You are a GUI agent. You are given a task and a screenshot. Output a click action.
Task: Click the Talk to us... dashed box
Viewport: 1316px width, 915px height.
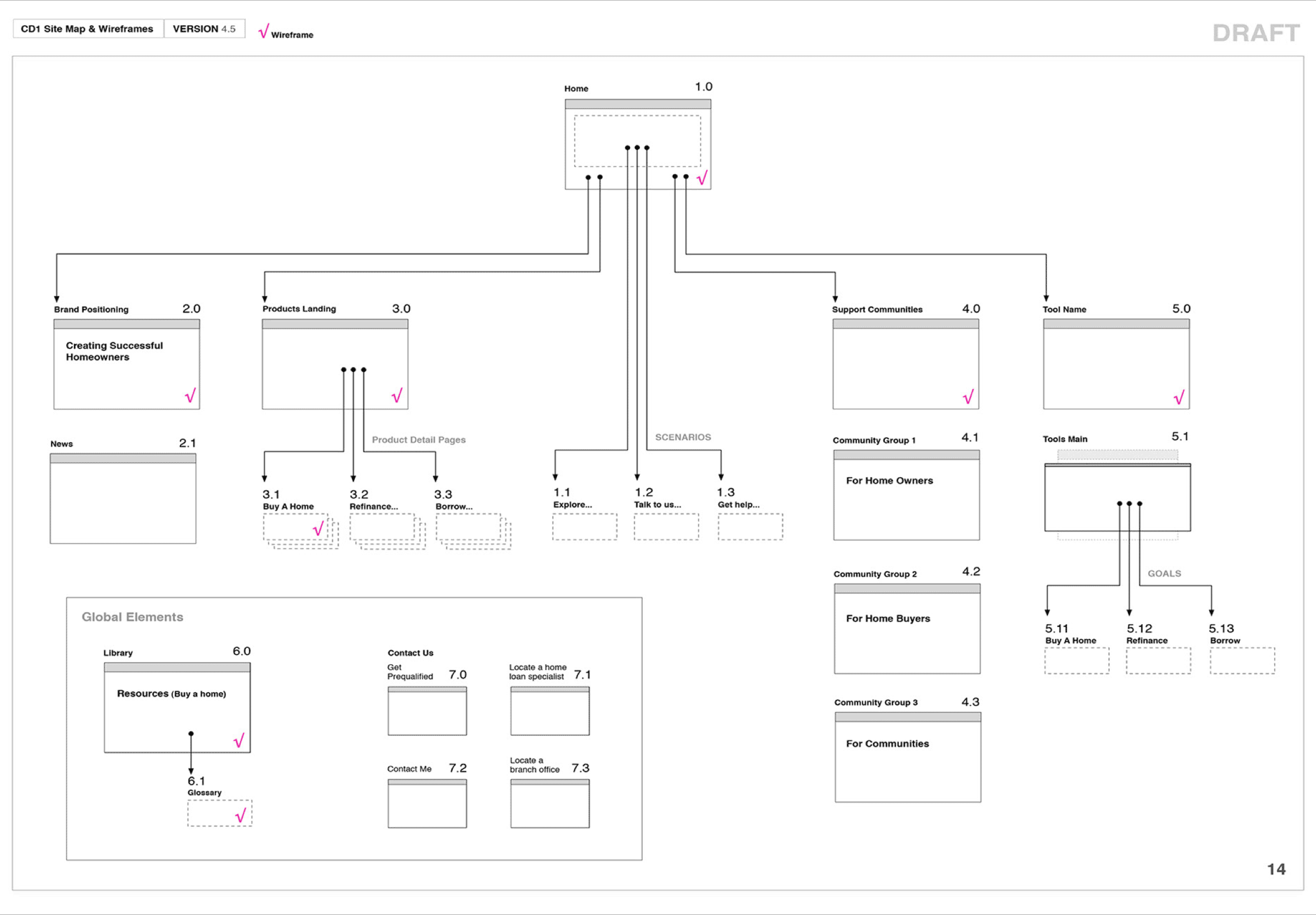pos(666,526)
